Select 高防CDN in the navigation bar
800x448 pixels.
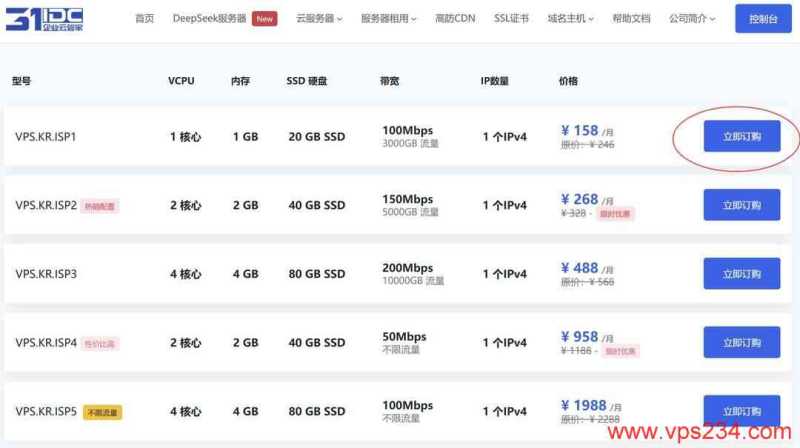(x=456, y=18)
